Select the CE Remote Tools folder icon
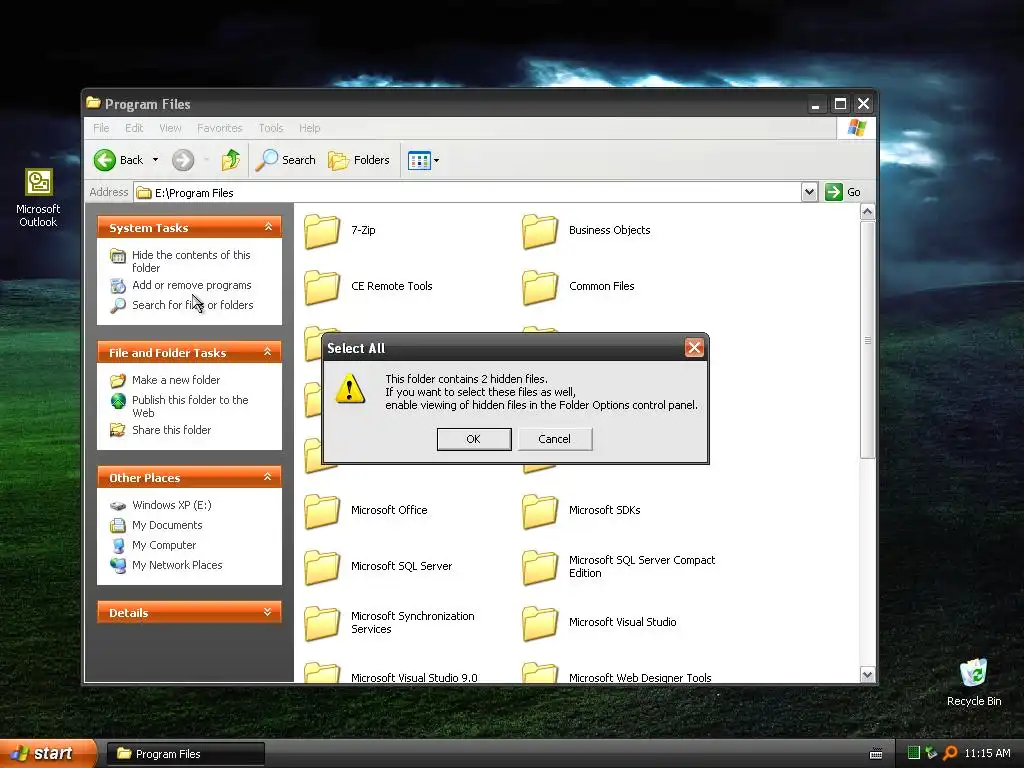Screen dimensions: 1024x768 (x=322, y=287)
